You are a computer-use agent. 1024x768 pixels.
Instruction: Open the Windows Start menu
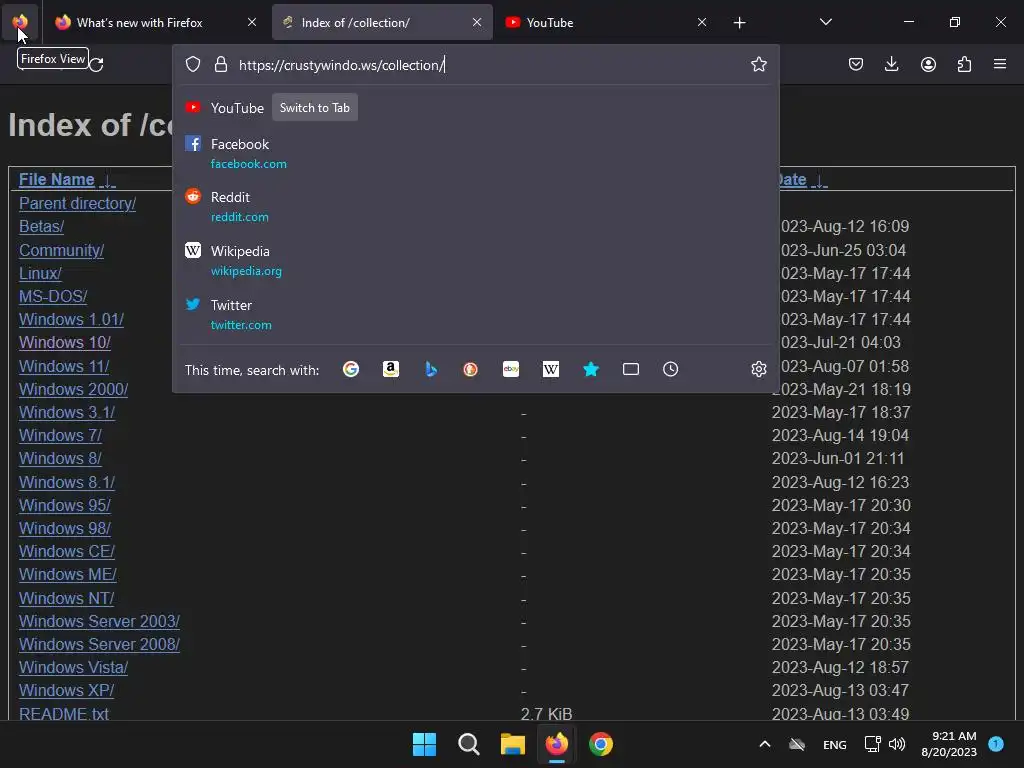tap(424, 744)
